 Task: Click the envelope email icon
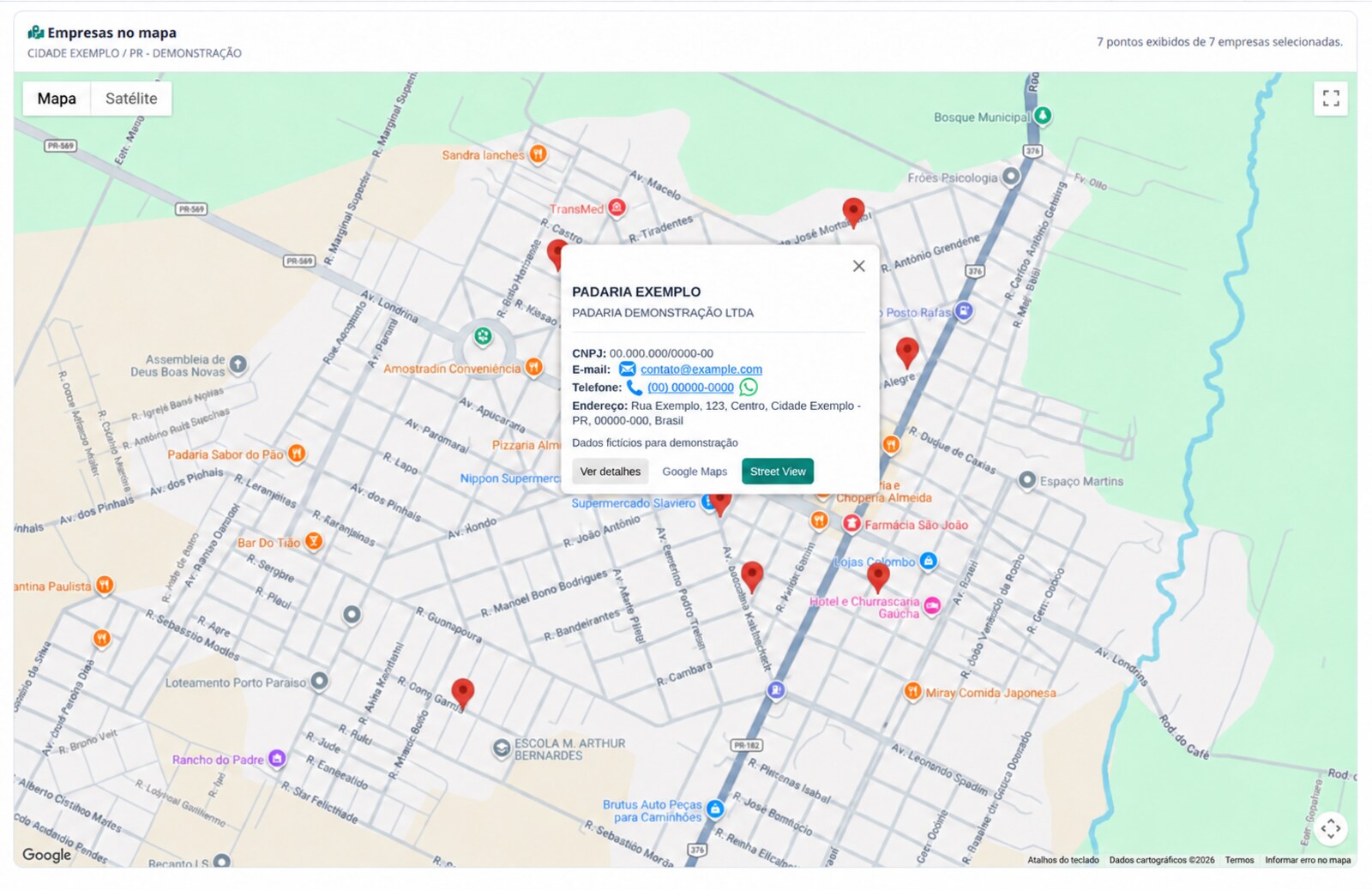628,370
